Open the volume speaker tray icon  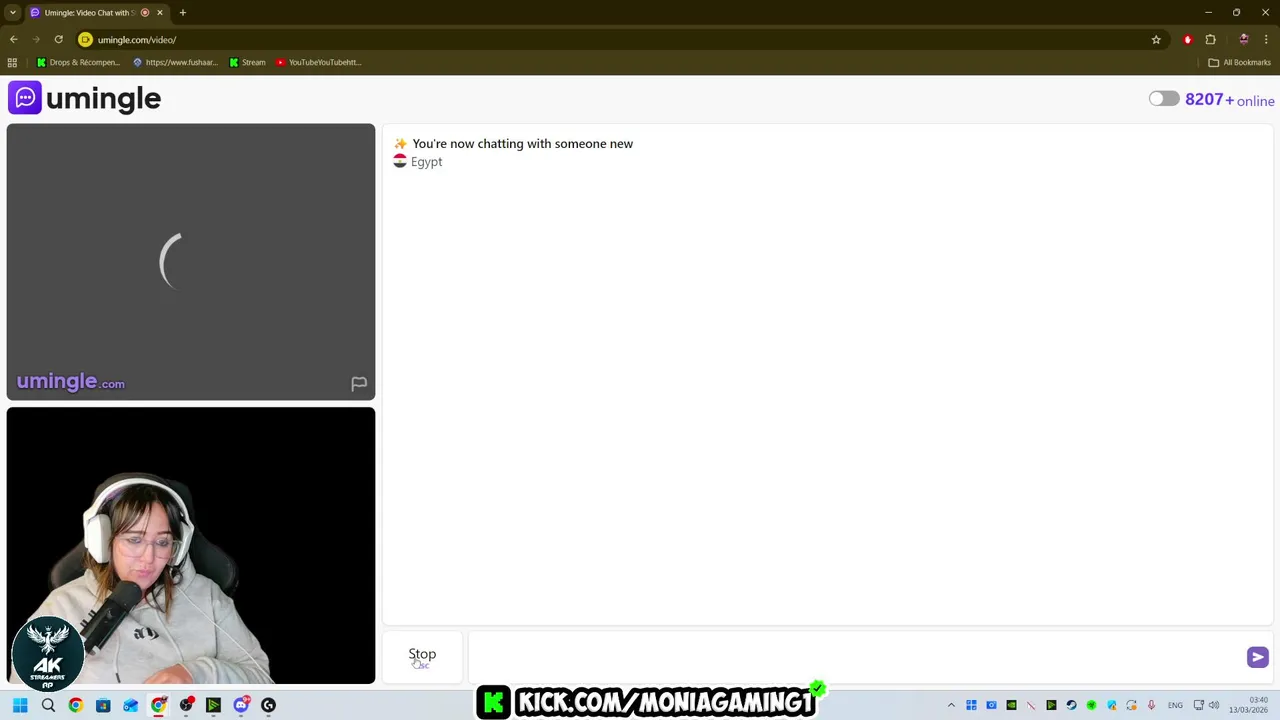1214,705
